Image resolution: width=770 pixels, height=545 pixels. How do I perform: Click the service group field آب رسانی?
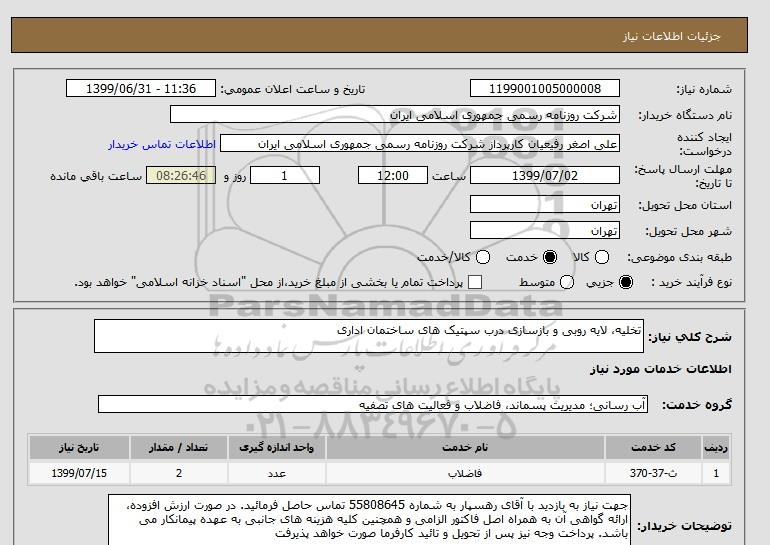tap(373, 405)
